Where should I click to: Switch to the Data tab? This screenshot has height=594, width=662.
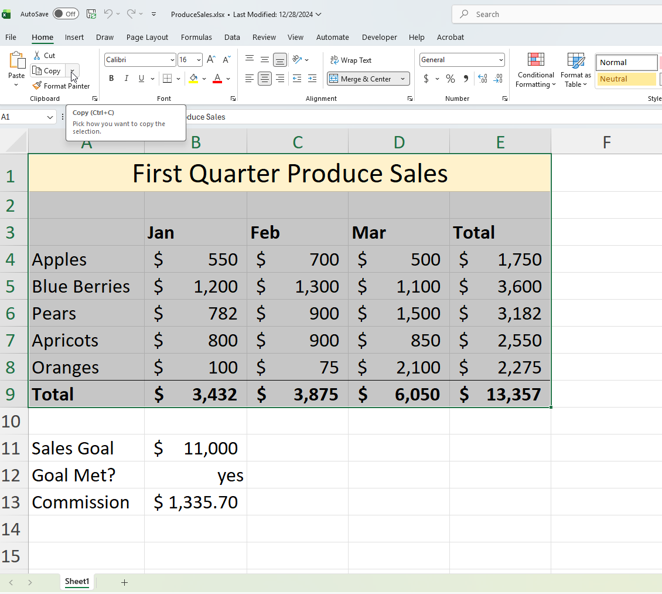(x=232, y=37)
